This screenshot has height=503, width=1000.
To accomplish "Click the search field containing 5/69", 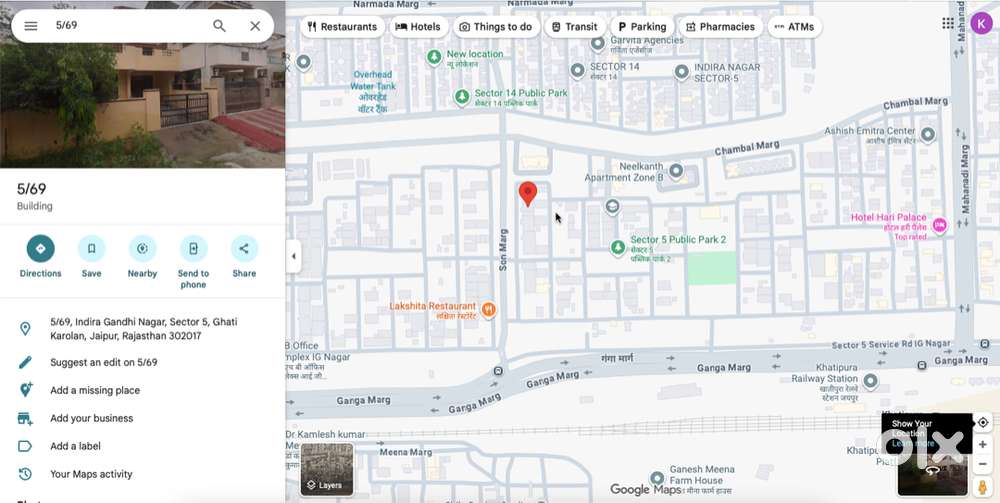I will tap(128, 26).
